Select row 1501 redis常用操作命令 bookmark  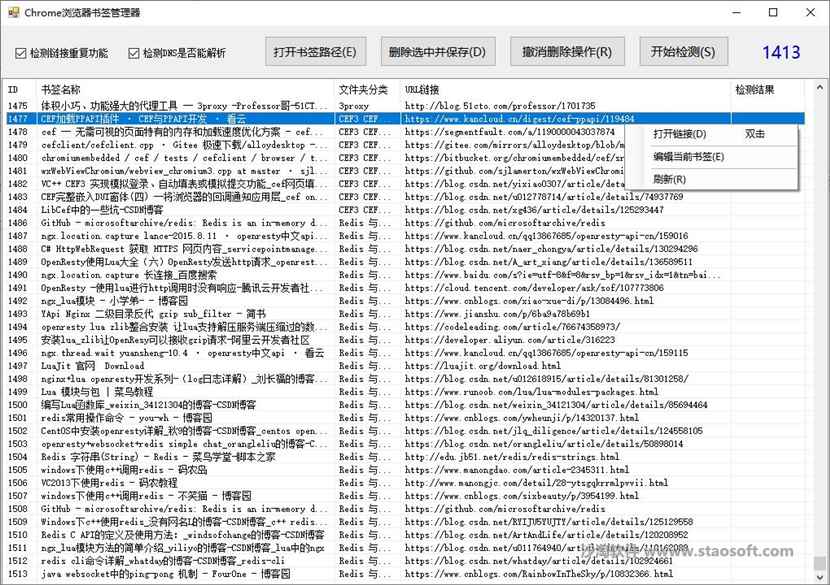point(404,418)
